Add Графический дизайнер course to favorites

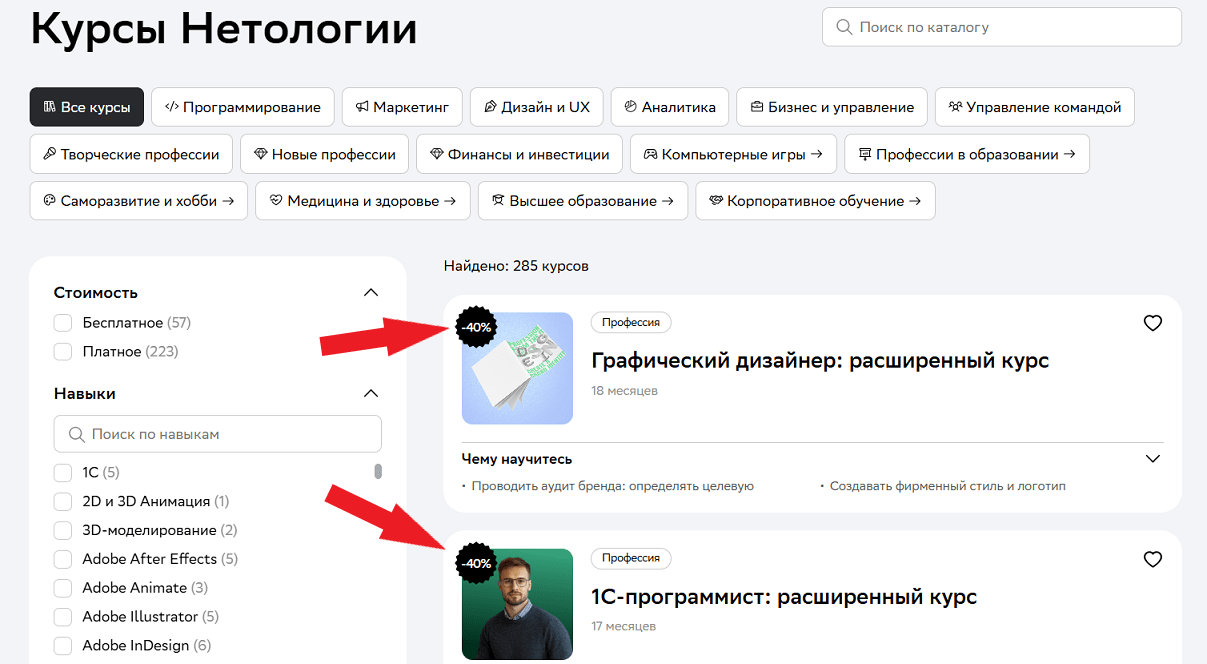point(1153,323)
